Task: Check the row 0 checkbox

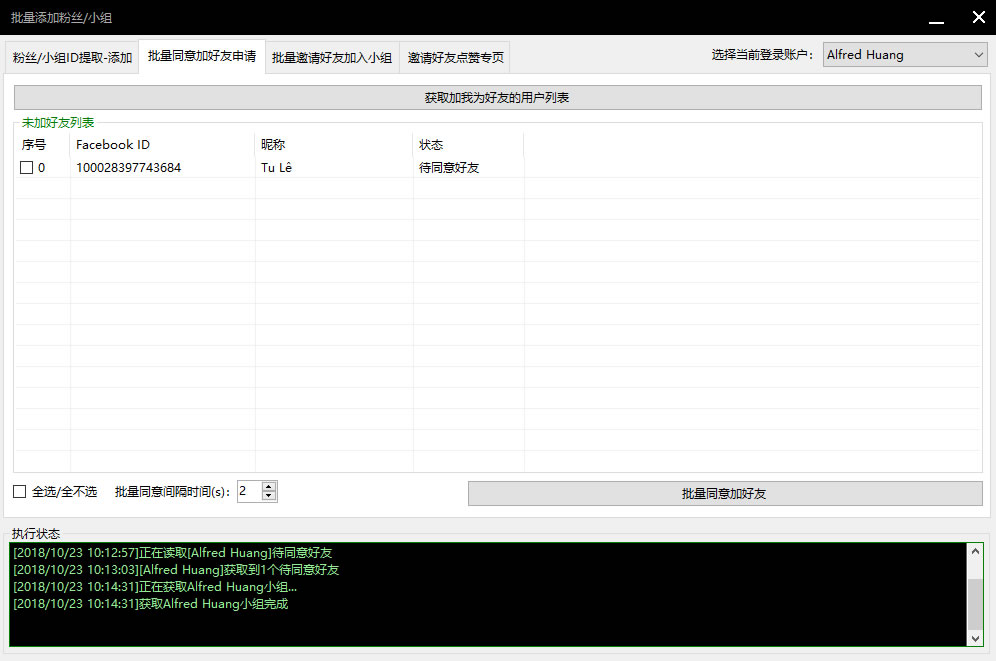Action: pyautogui.click(x=27, y=168)
